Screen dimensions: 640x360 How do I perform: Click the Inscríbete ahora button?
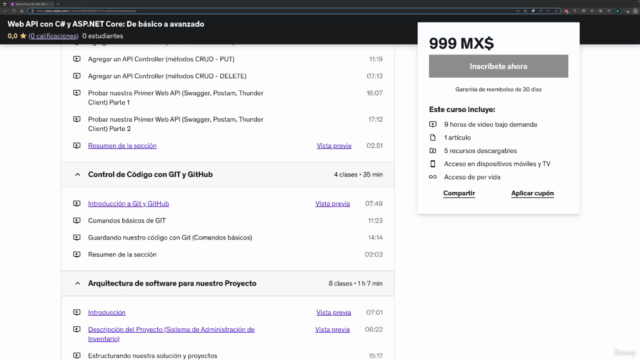click(498, 66)
